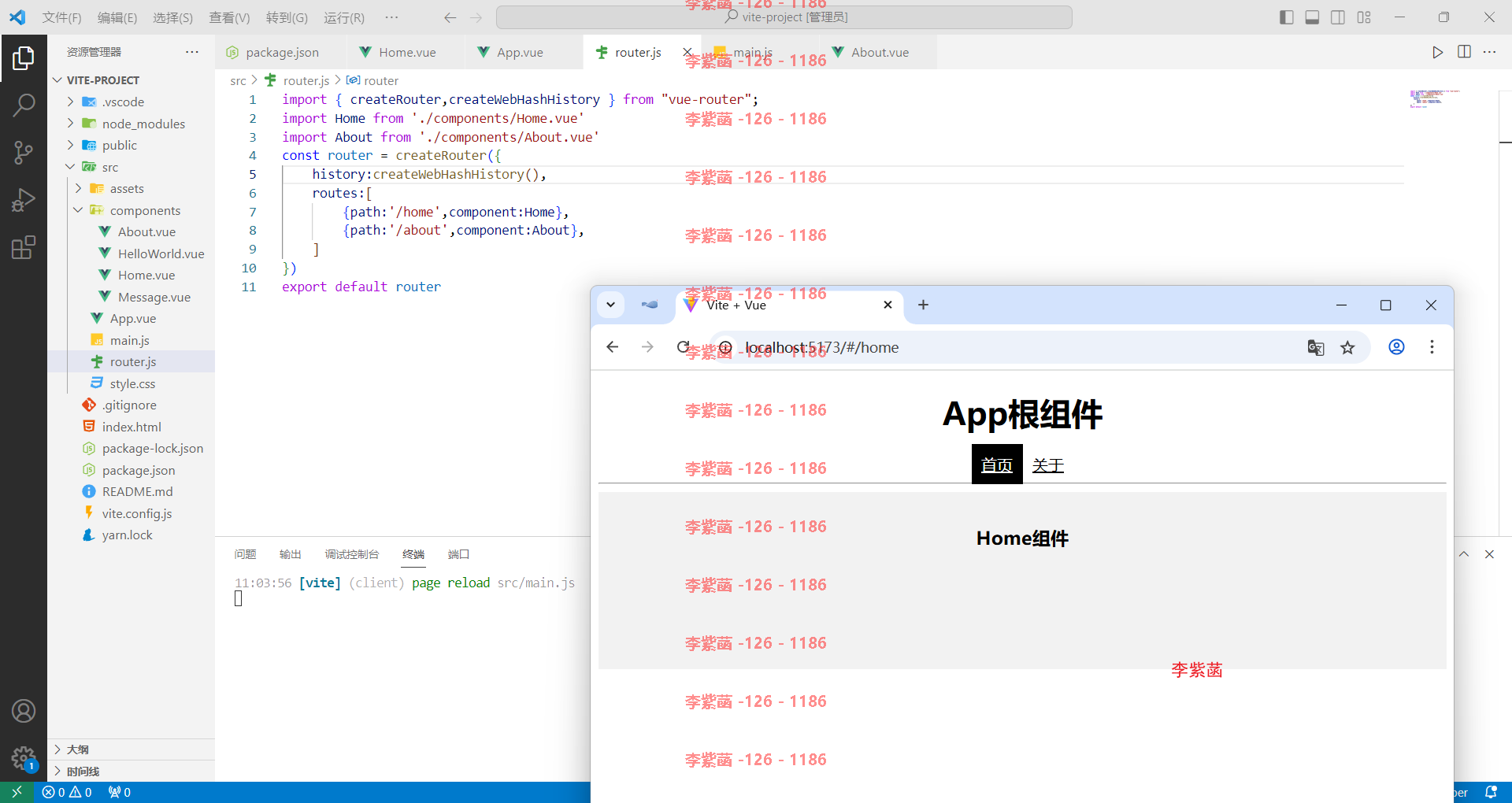
Task: Open the Manage gear in activity bar
Action: [24, 758]
